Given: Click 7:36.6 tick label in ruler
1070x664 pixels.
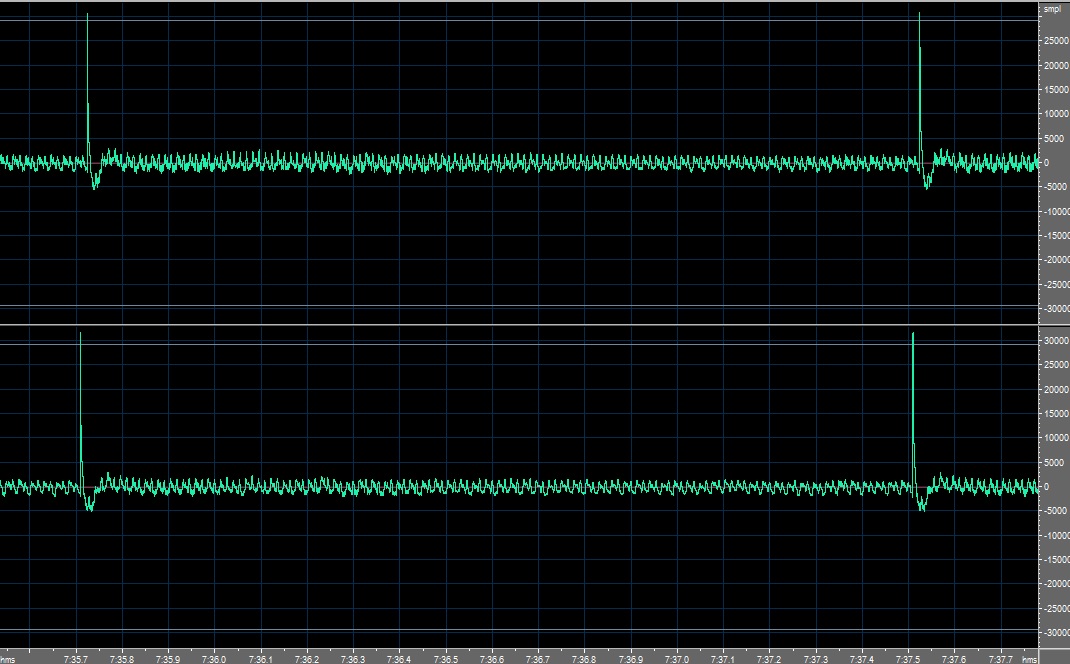Looking at the screenshot, I should coord(492,659).
